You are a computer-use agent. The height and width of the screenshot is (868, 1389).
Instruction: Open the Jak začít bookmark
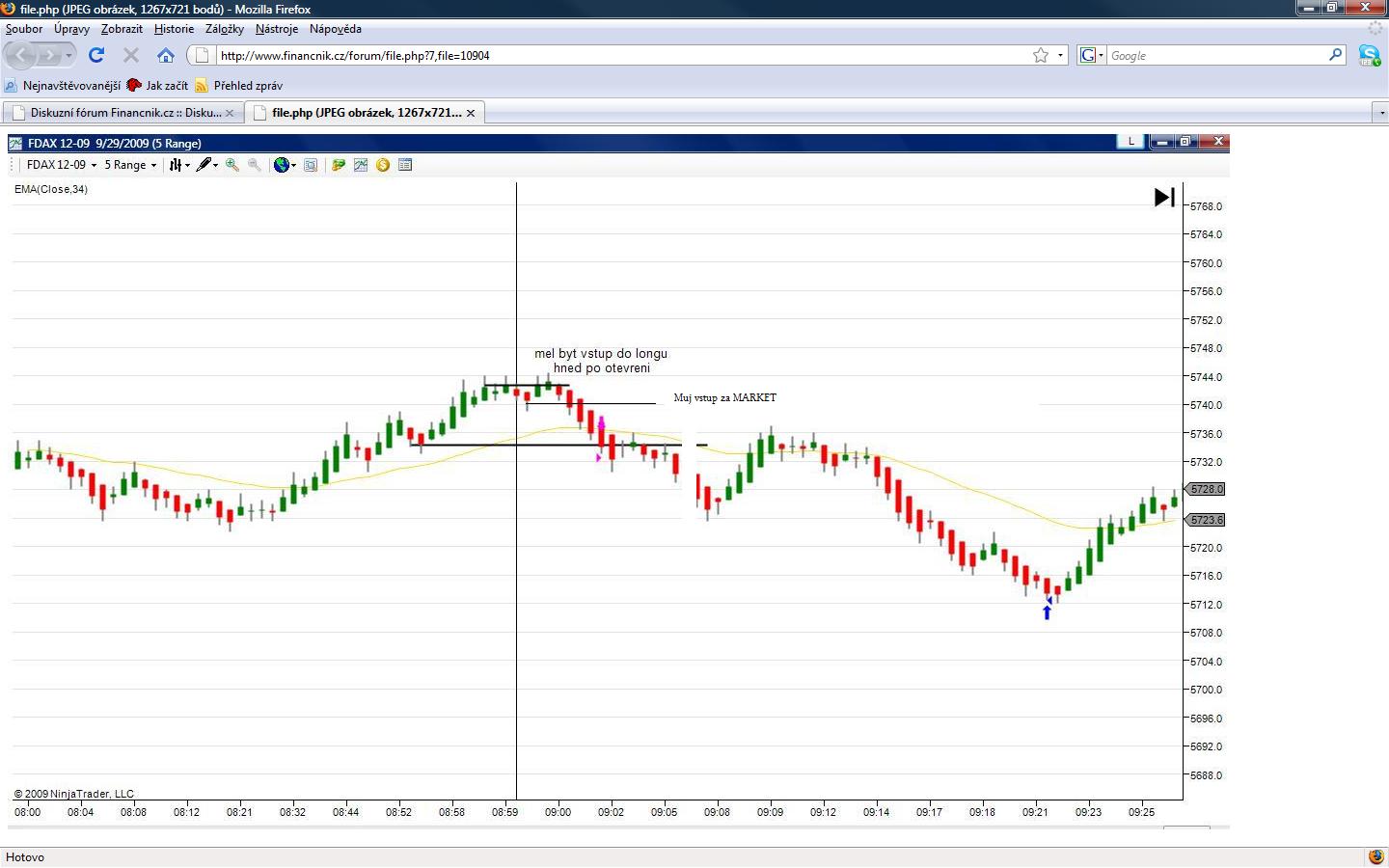[158, 86]
